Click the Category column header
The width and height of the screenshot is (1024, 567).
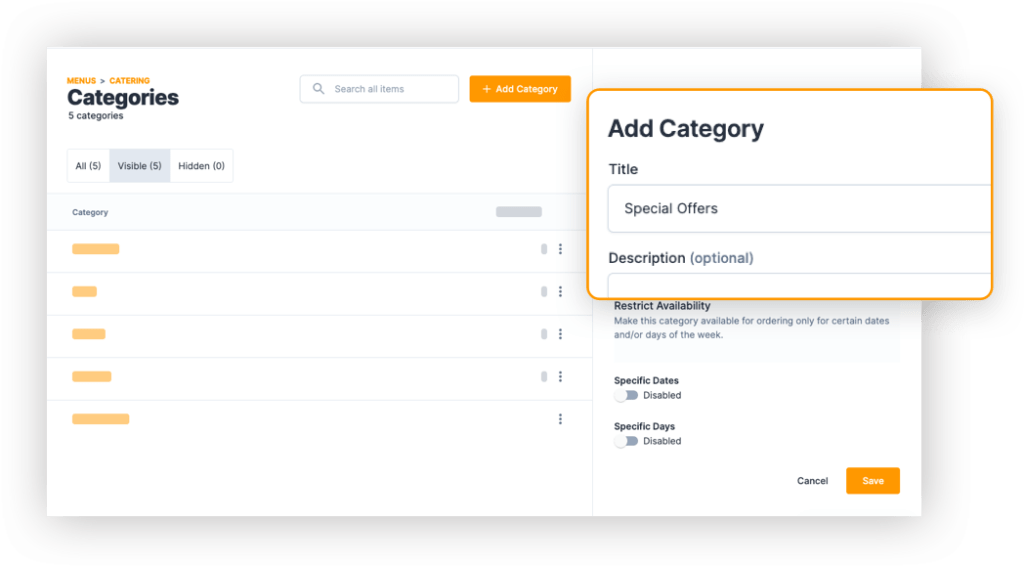click(90, 212)
